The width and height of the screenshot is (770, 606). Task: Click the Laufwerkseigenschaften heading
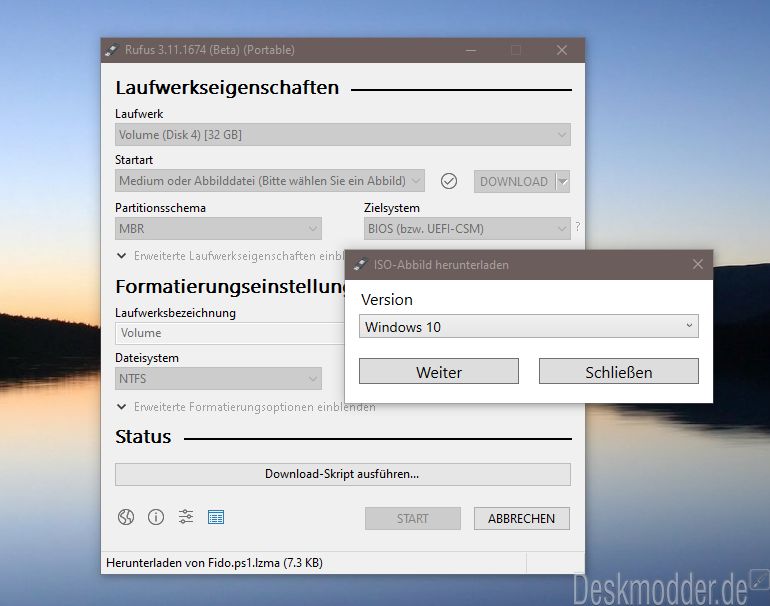point(227,87)
